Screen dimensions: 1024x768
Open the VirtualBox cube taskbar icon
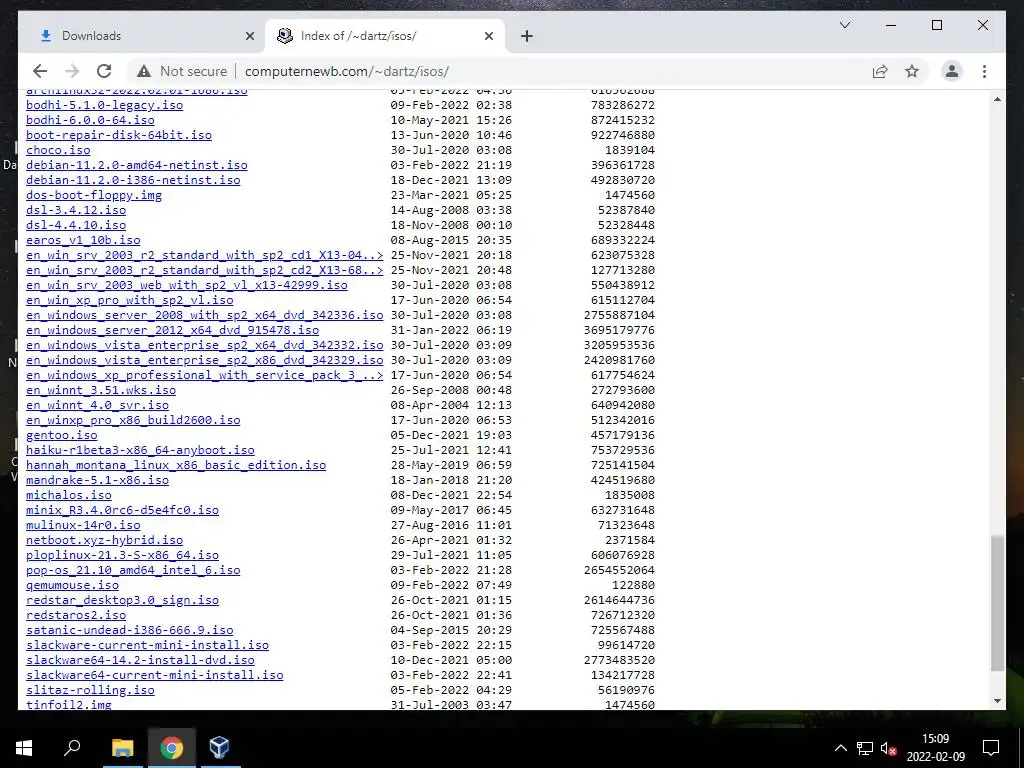pyautogui.click(x=219, y=748)
